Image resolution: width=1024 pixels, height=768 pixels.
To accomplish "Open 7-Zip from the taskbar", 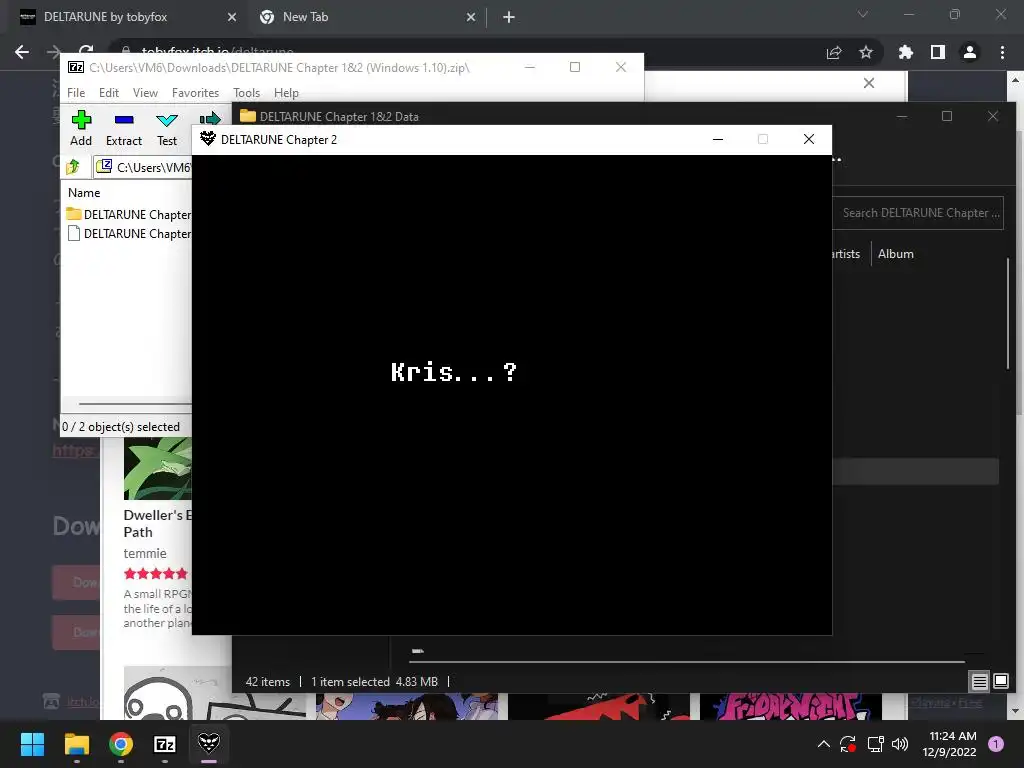I will click(x=165, y=744).
